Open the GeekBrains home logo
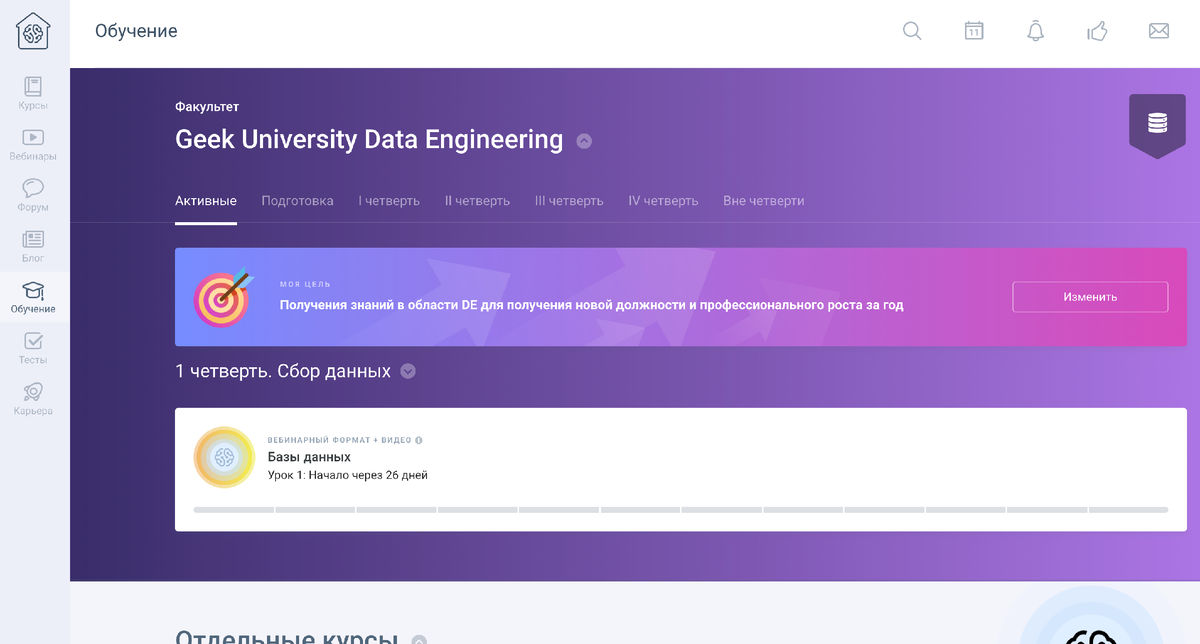The height and width of the screenshot is (644, 1200). pos(33,32)
